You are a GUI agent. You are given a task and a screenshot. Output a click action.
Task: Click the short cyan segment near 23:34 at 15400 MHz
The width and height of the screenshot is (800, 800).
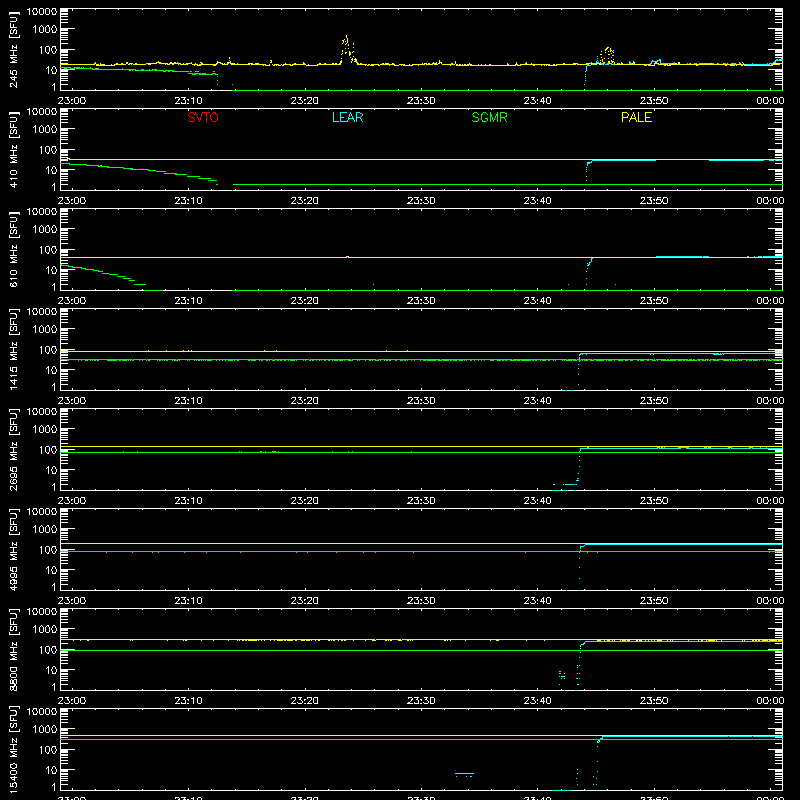pyautogui.click(x=464, y=774)
